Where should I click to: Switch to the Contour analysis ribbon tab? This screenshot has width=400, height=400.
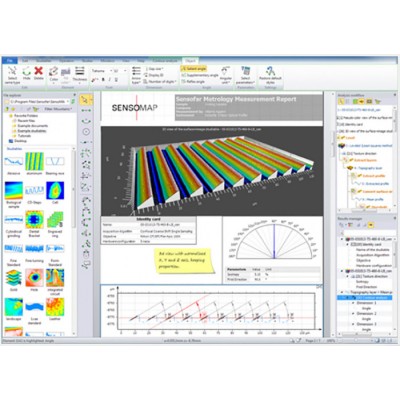coord(165,61)
